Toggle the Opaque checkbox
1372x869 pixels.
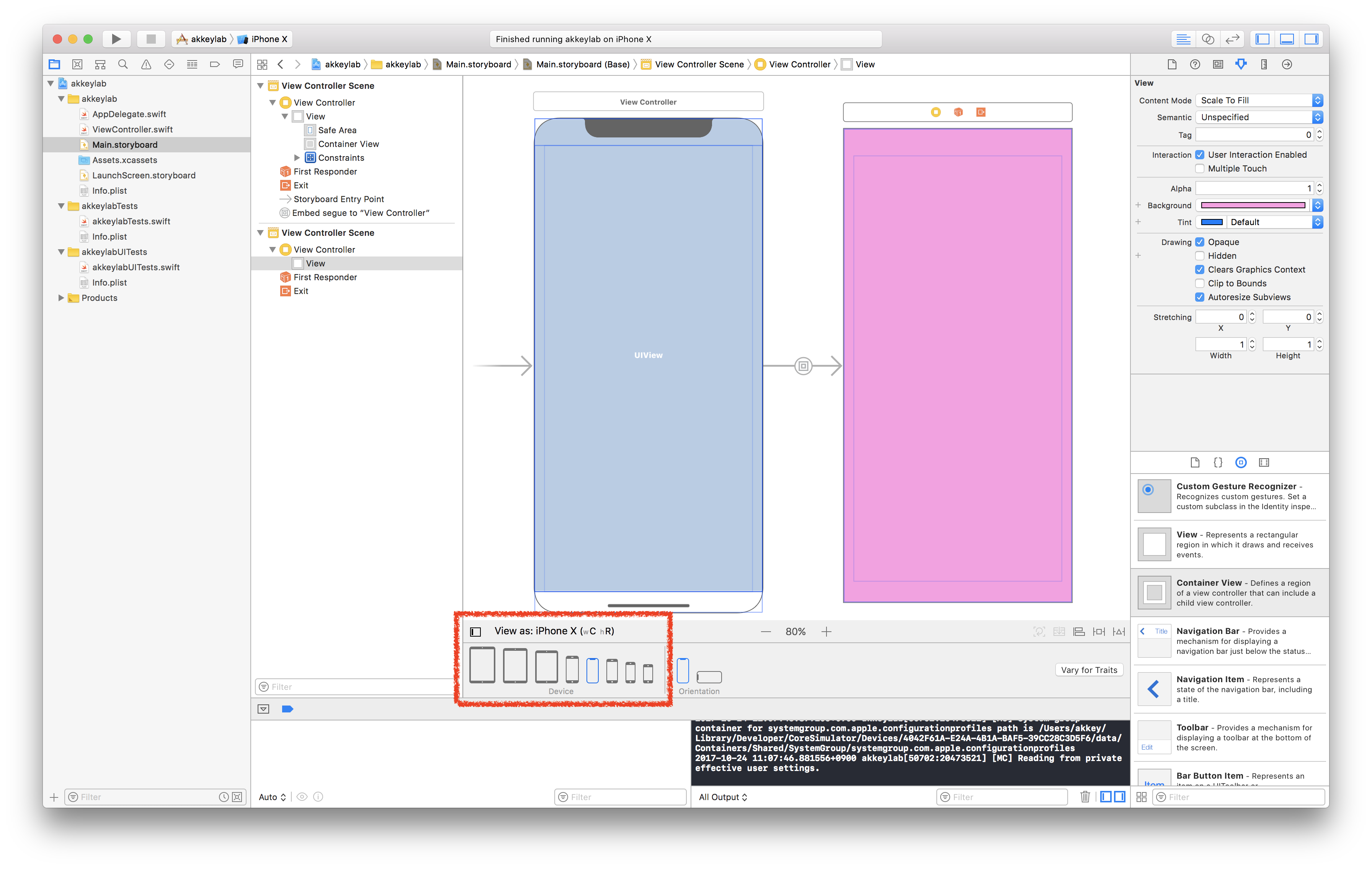1200,242
